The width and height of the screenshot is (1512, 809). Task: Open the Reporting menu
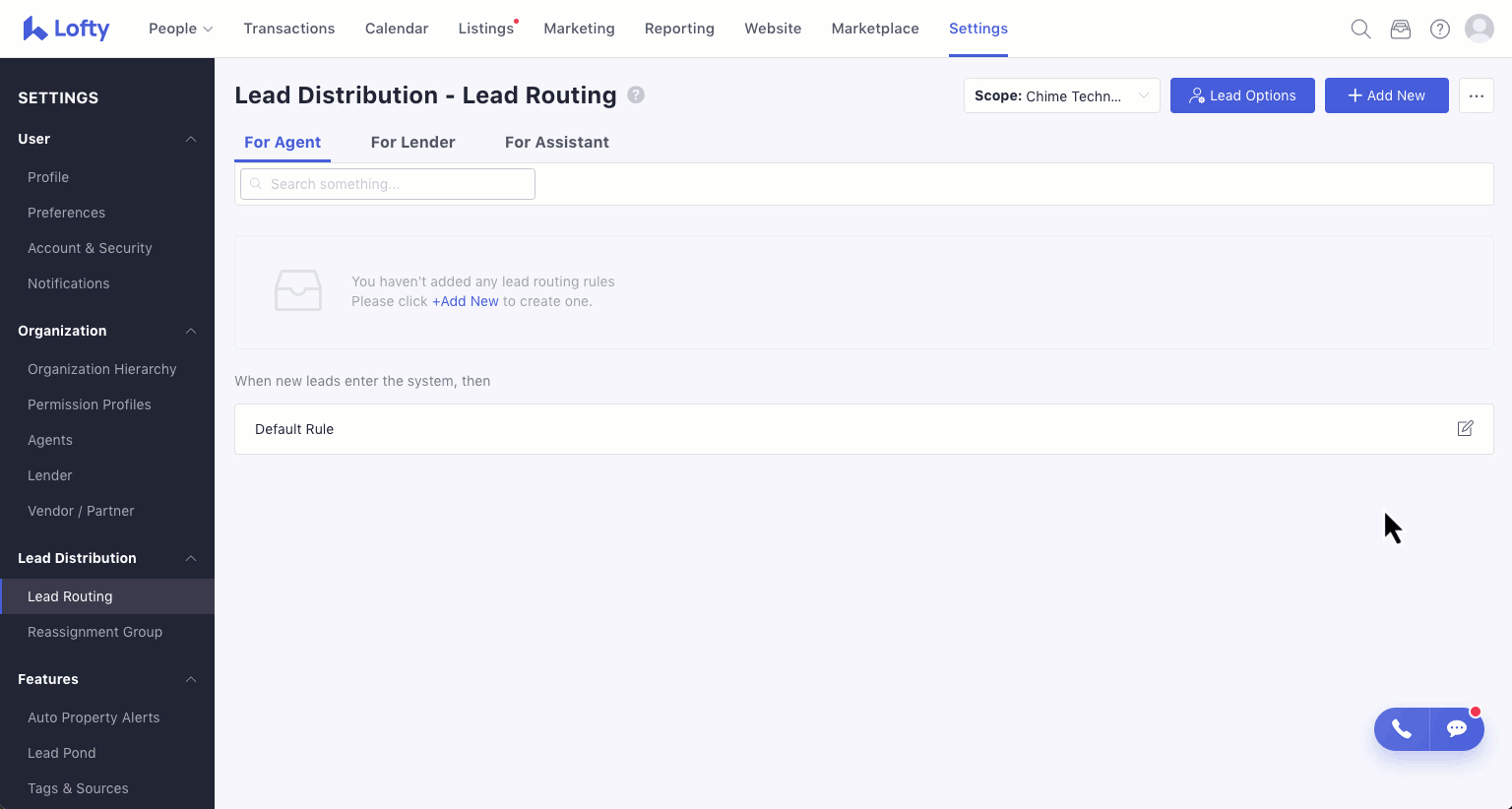click(679, 29)
